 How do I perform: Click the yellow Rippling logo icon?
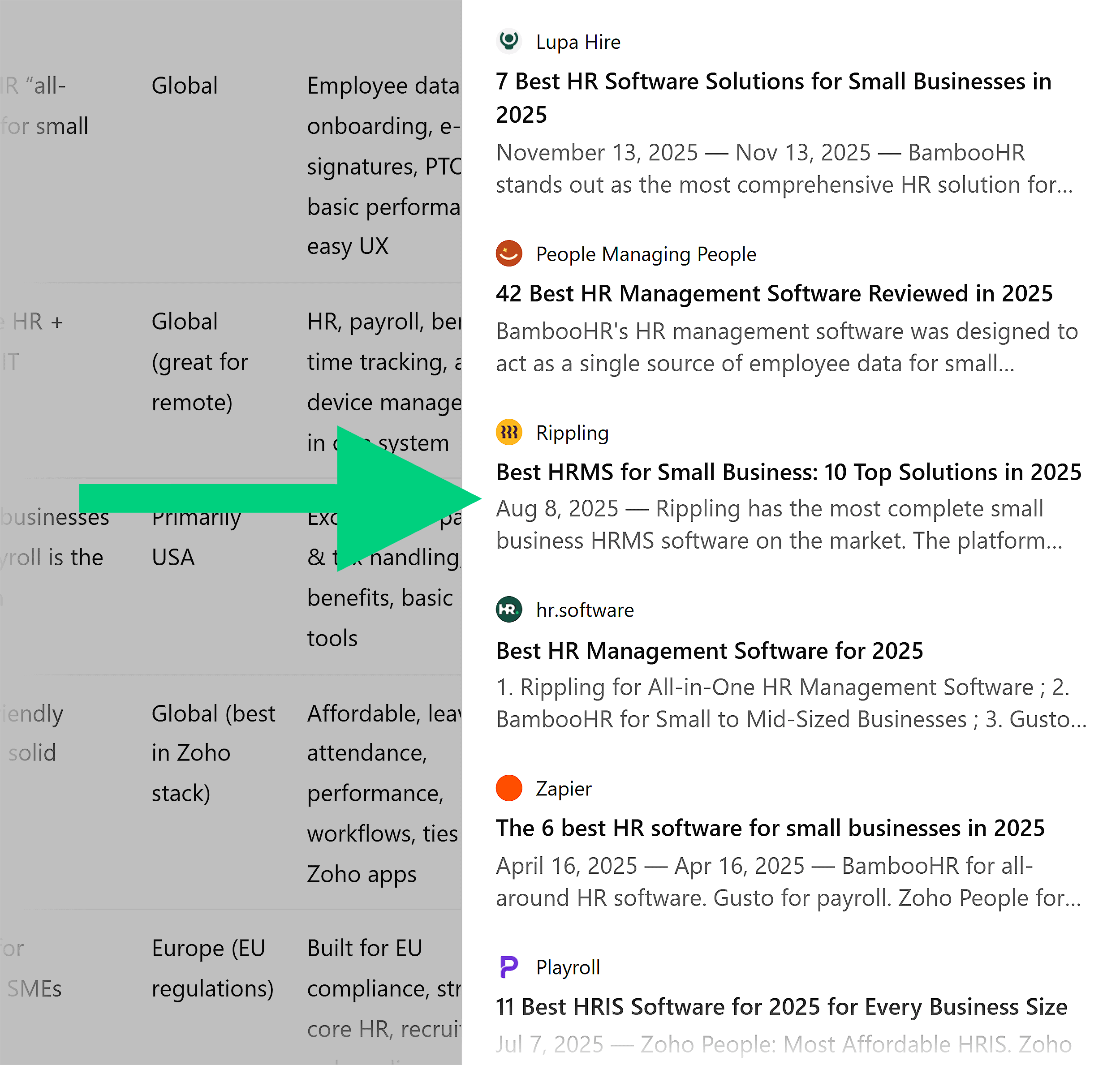point(508,433)
